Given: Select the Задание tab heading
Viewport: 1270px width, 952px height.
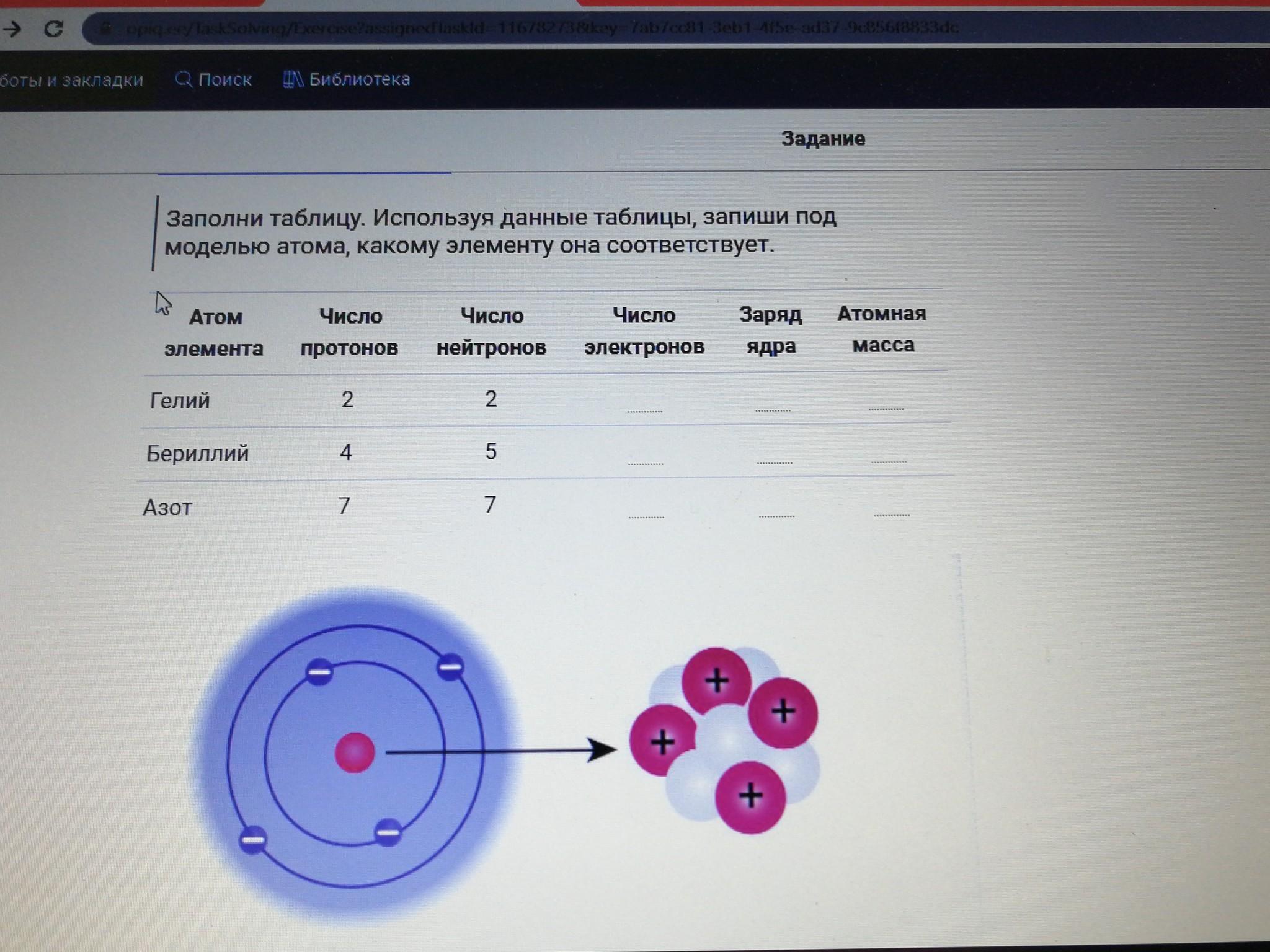Looking at the screenshot, I should coord(822,138).
